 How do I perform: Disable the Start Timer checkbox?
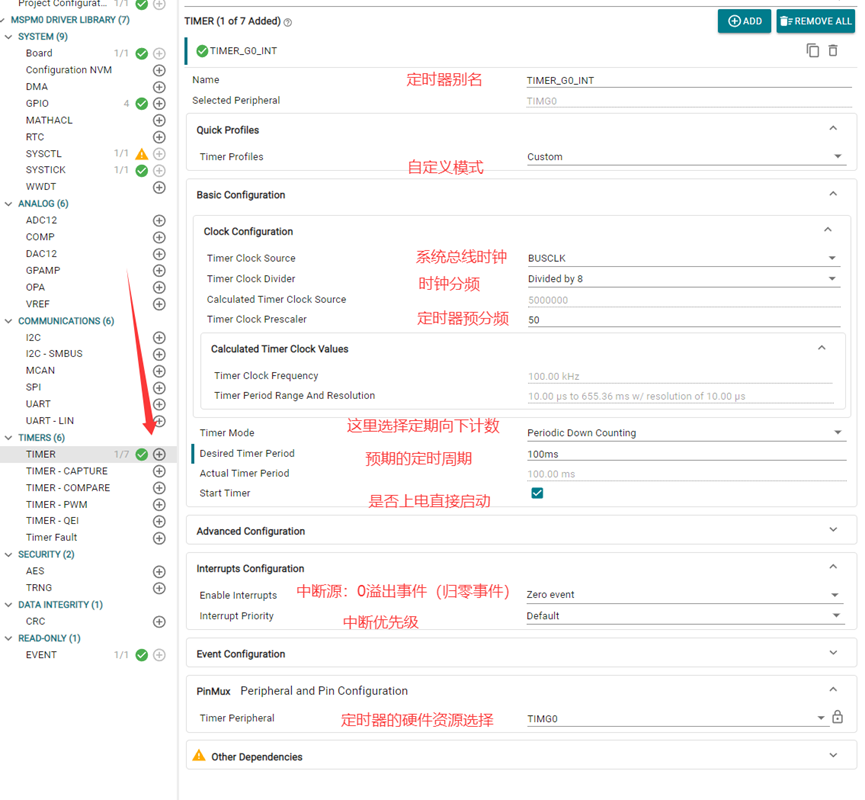pyautogui.click(x=537, y=493)
